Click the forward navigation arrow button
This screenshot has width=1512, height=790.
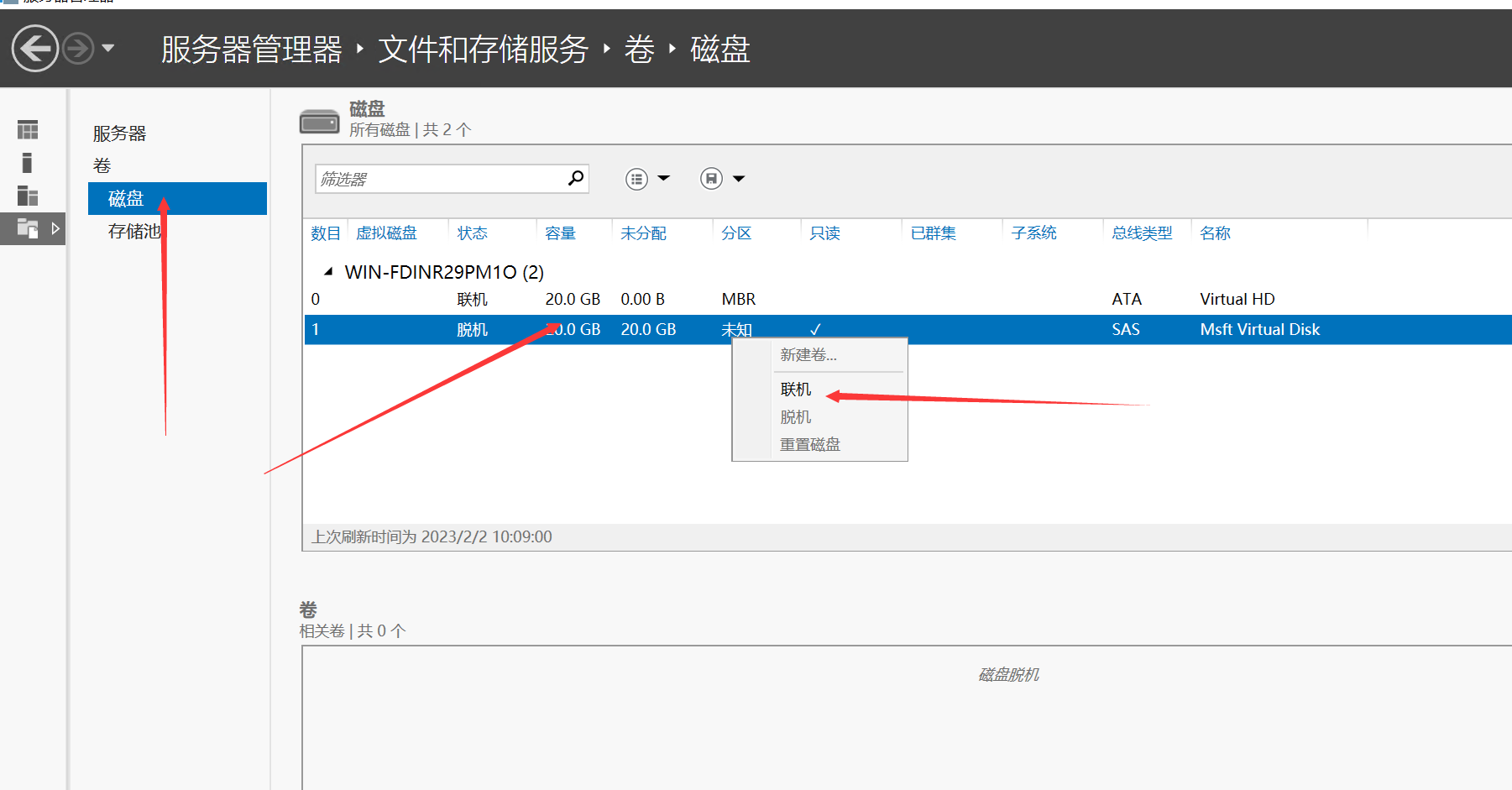click(78, 49)
